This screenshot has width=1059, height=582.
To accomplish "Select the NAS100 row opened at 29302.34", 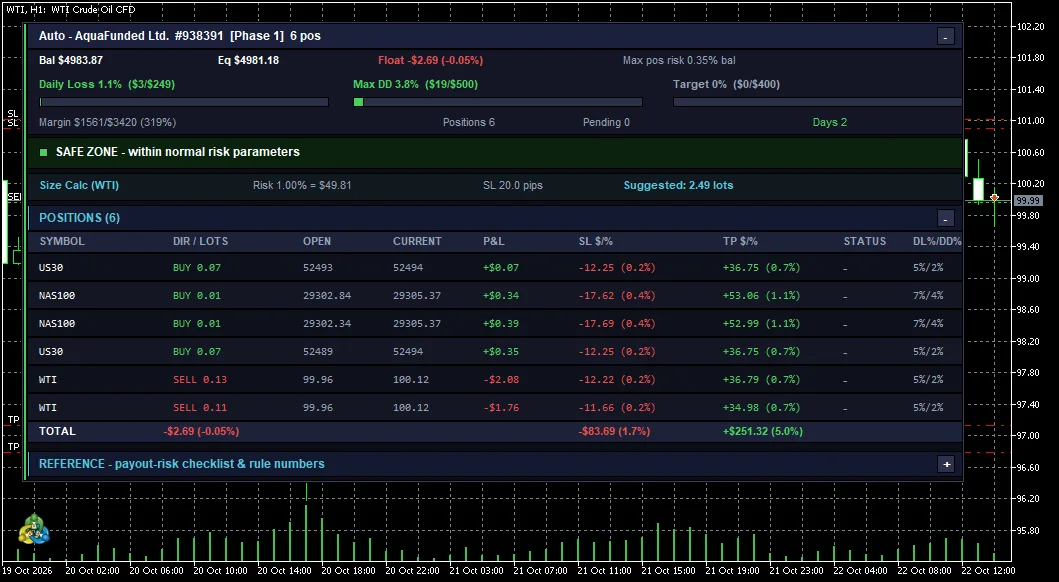I will click(495, 323).
